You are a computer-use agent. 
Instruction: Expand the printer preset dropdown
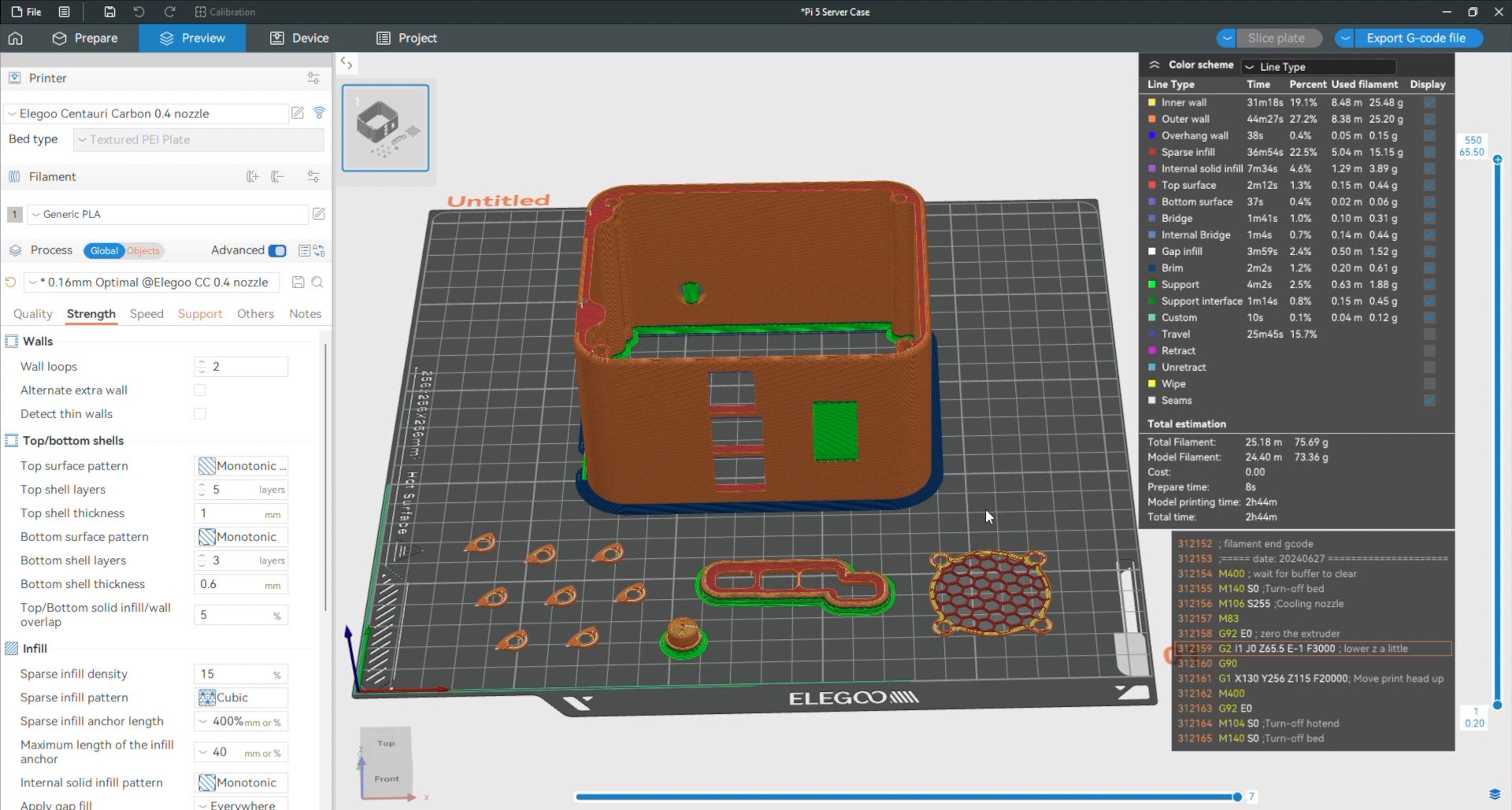click(x=146, y=113)
